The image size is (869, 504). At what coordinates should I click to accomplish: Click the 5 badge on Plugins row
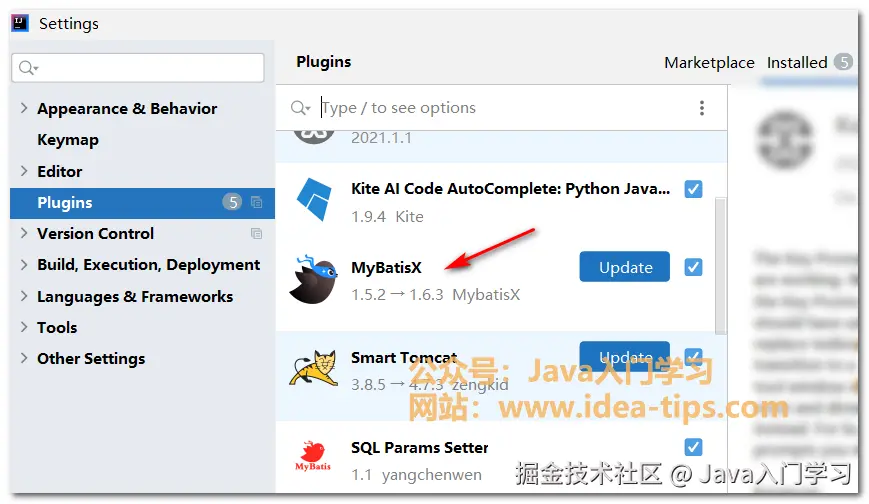232,202
